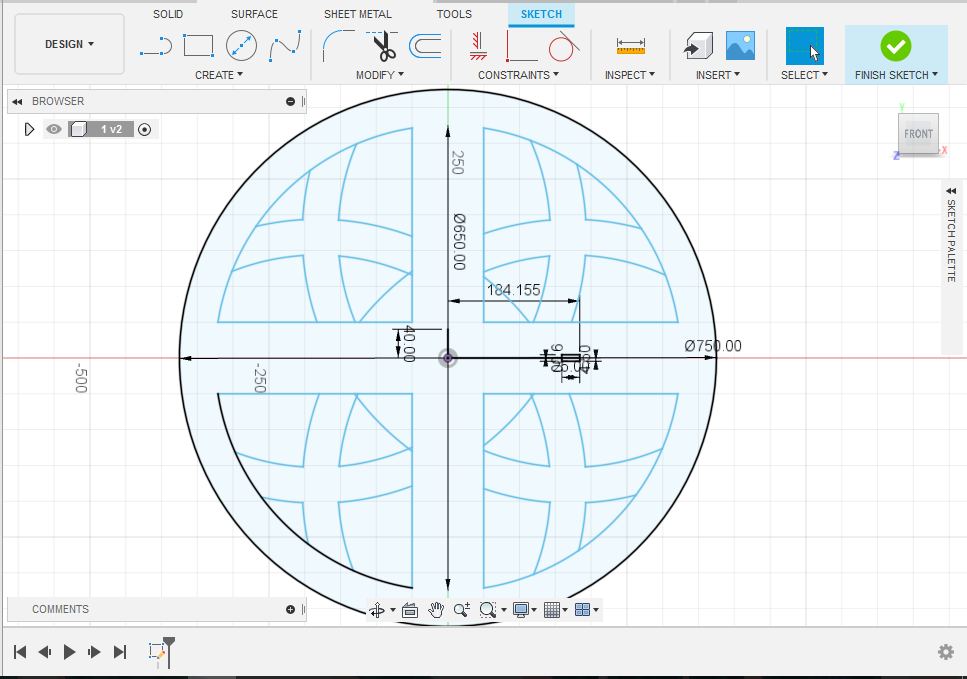Open timeline settings gear icon
Viewport: 967px width, 679px height.
click(x=945, y=652)
